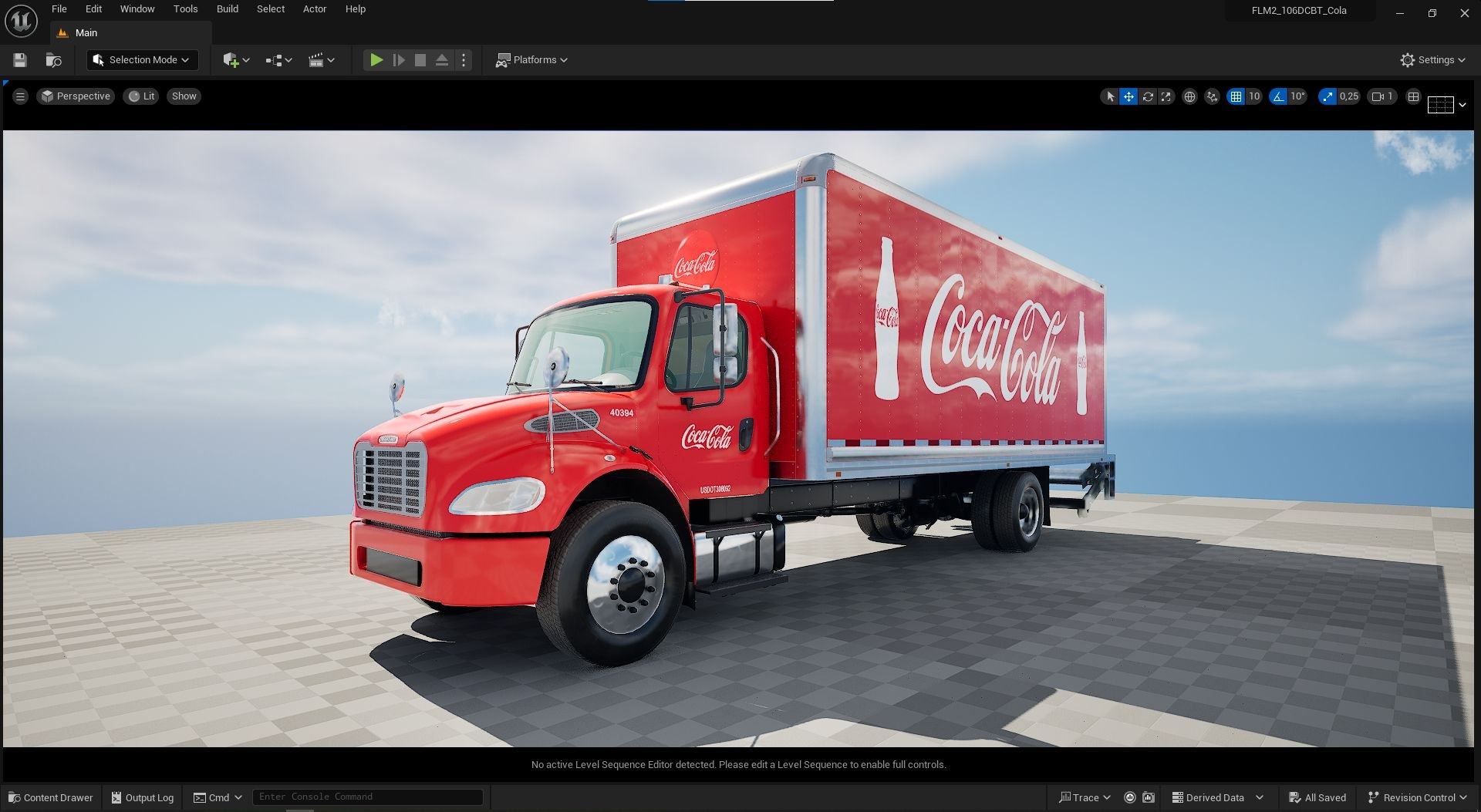Browse to asset in Content Browser icon
This screenshot has height=812, width=1481.
pyautogui.click(x=53, y=60)
